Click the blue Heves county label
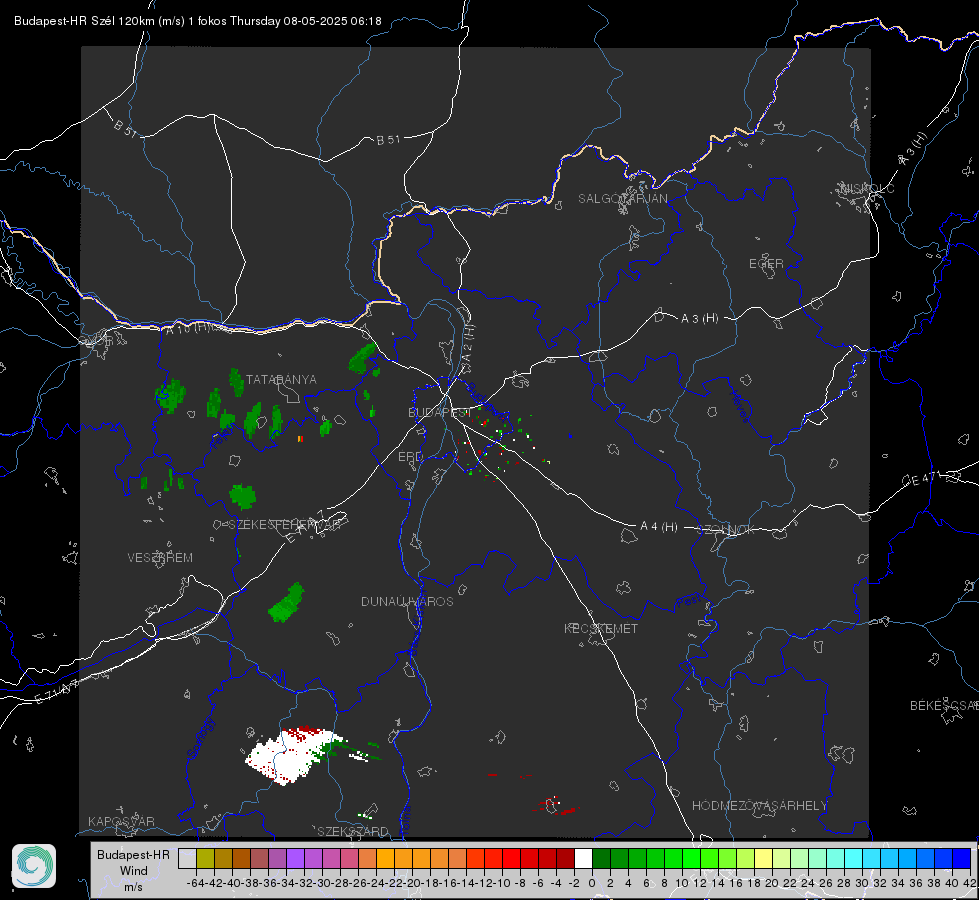The width and height of the screenshot is (979, 900). 739,406
